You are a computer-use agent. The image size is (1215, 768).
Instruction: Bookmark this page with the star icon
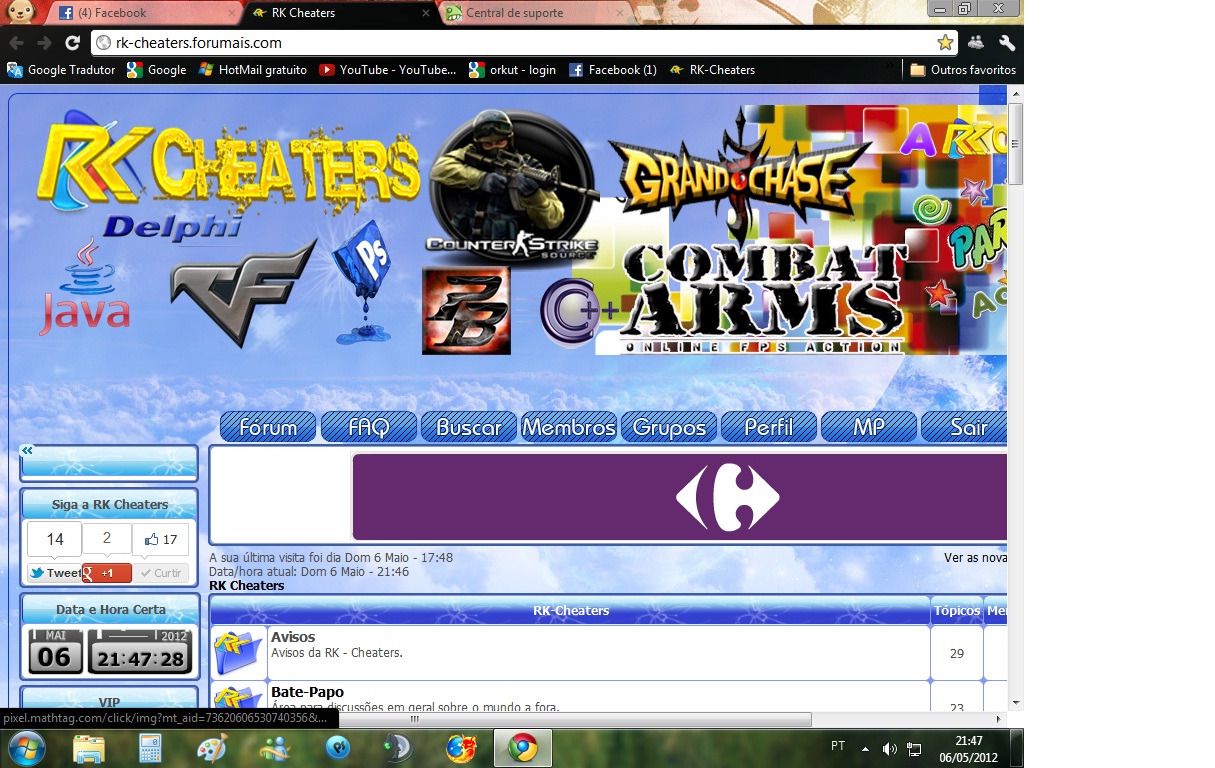944,43
